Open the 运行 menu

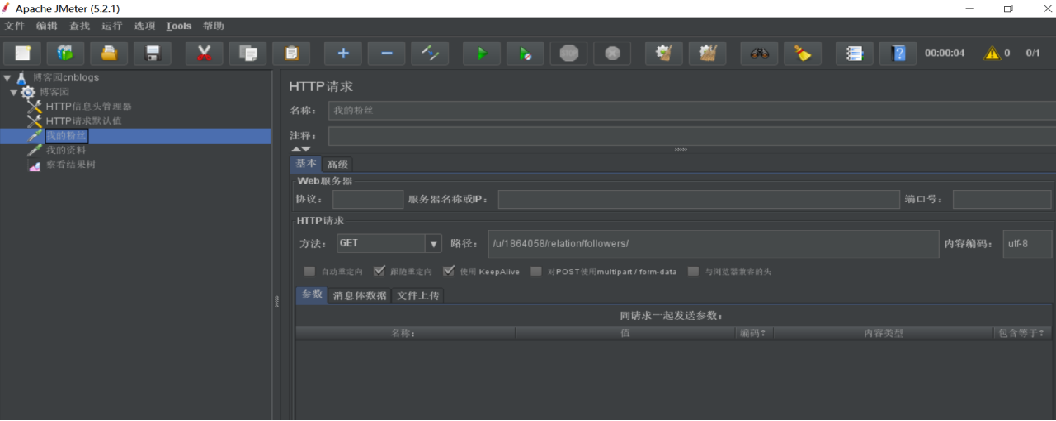tap(112, 26)
